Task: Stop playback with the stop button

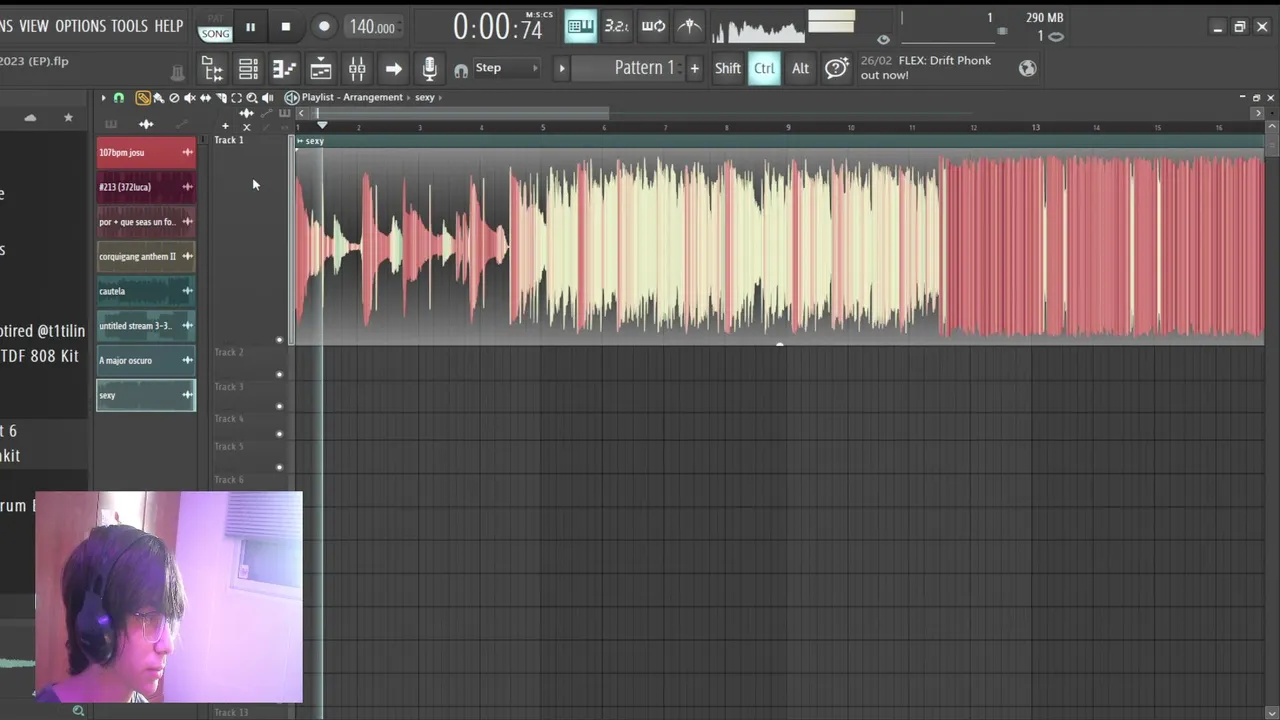Action: tap(286, 27)
